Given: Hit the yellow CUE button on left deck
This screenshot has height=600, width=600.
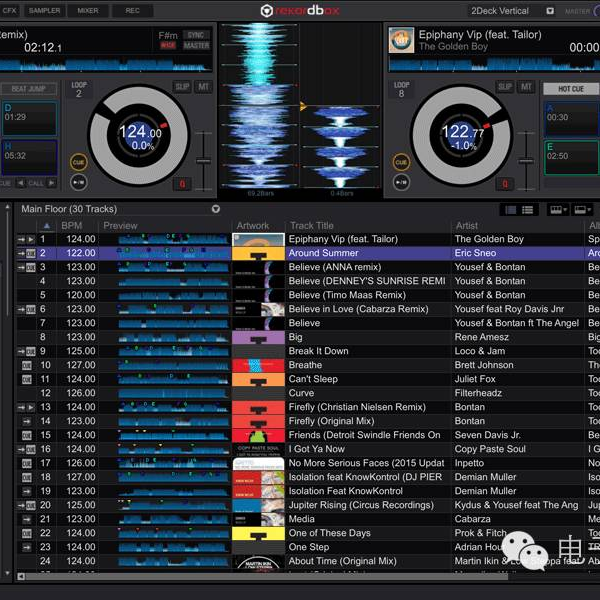Looking at the screenshot, I should (78, 162).
